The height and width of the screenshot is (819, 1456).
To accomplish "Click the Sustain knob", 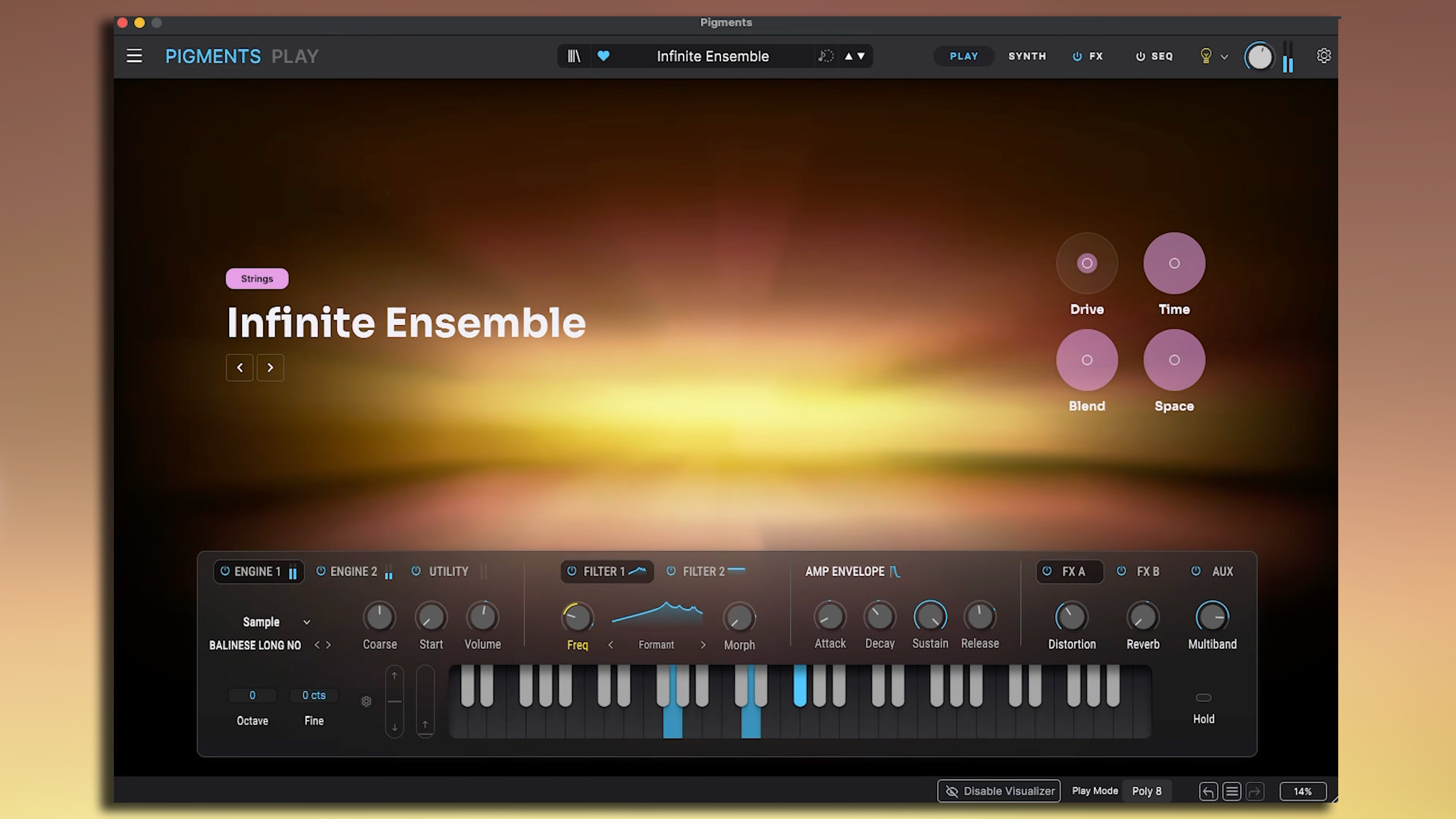I will click(x=930, y=616).
